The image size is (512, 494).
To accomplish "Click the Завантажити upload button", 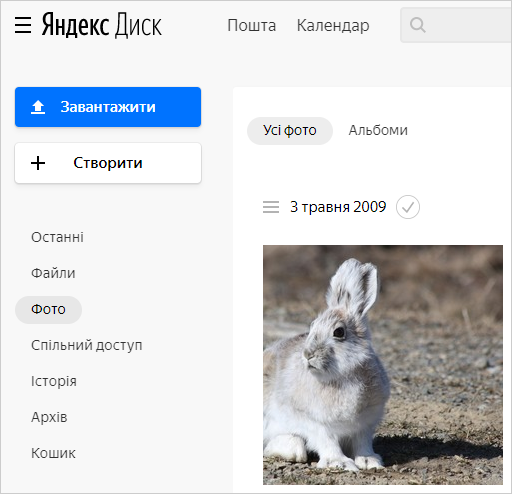I will (108, 107).
